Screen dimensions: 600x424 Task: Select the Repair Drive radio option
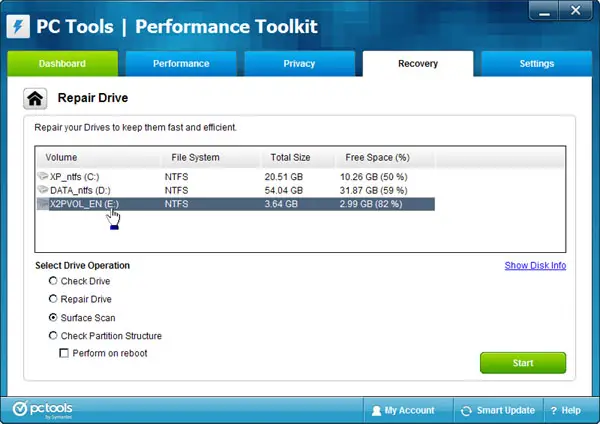53,299
